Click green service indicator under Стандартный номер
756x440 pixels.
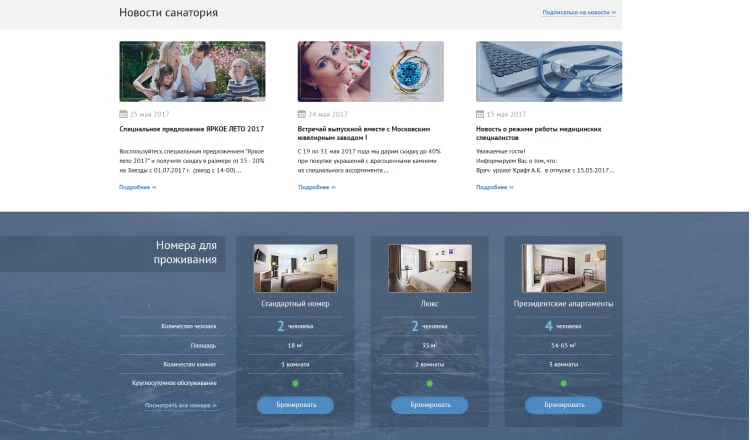[296, 383]
